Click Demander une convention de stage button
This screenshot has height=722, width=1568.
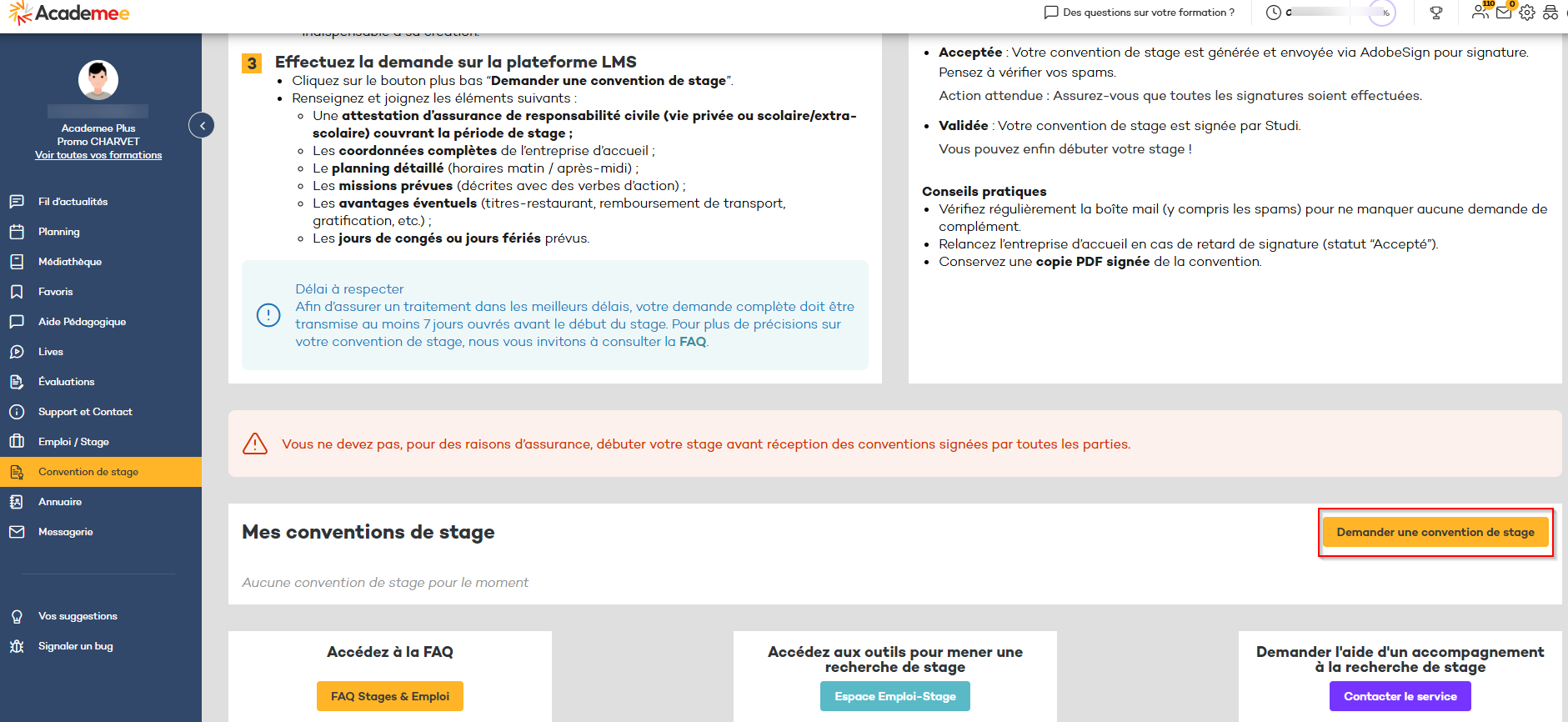coord(1435,532)
